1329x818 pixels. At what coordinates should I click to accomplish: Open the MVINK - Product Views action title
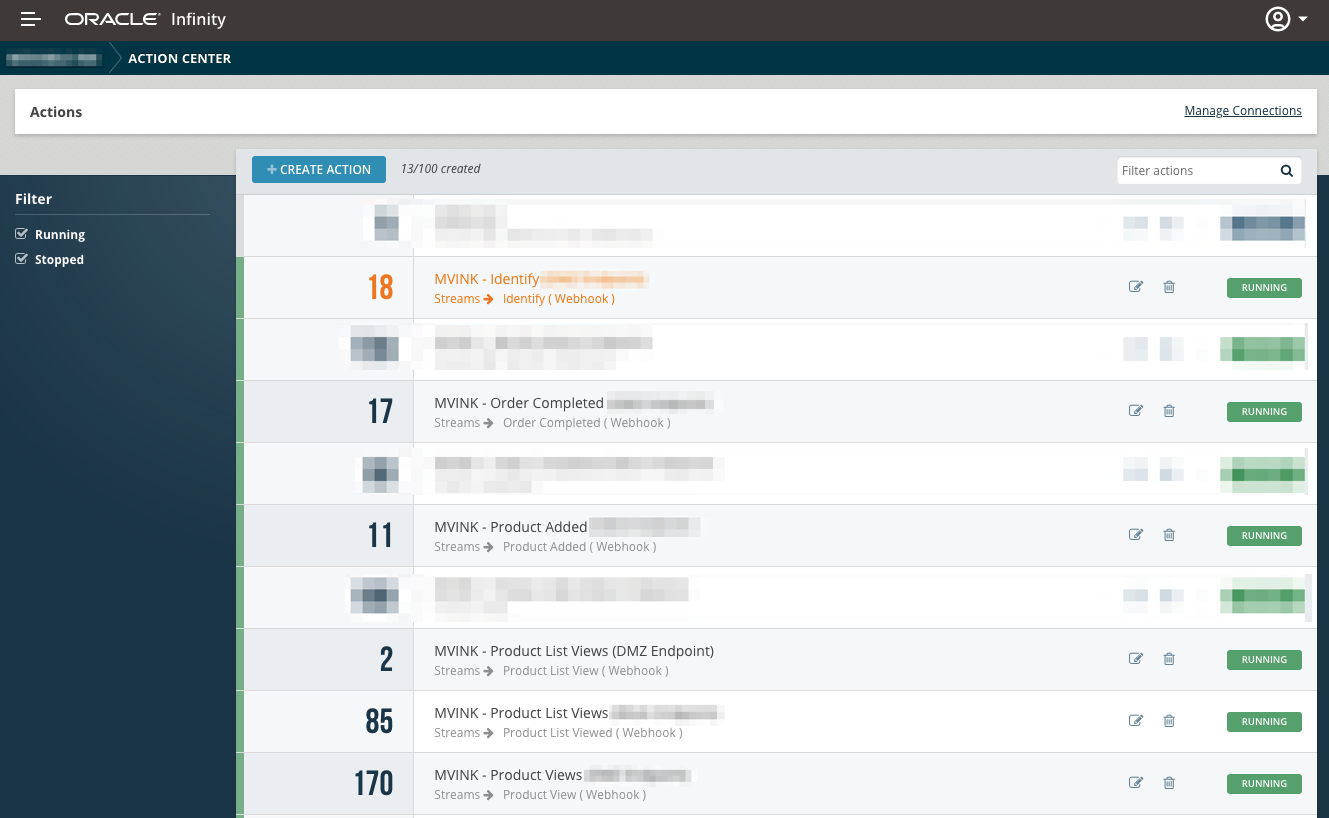point(508,775)
